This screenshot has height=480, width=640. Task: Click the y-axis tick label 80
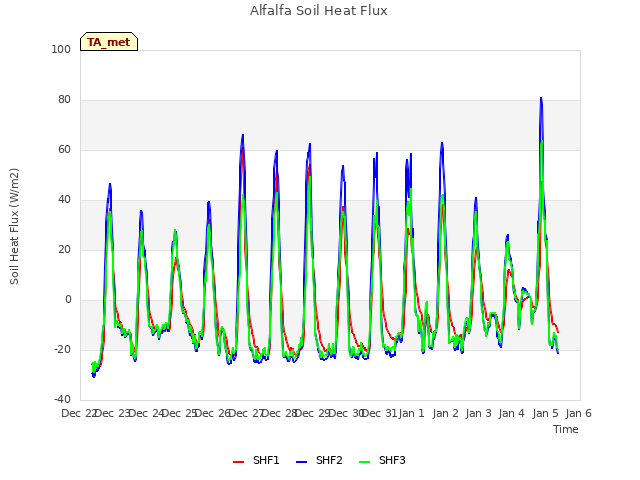coord(64,100)
